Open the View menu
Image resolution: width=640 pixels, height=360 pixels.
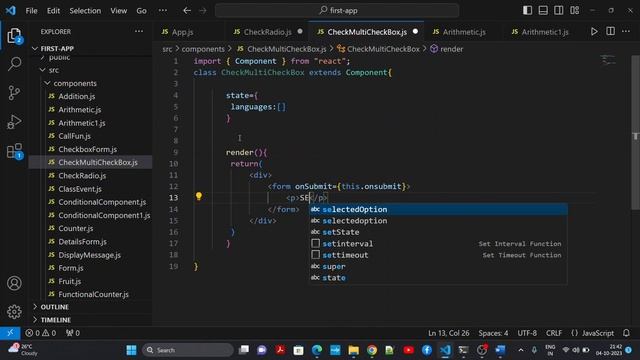pyautogui.click(x=118, y=11)
